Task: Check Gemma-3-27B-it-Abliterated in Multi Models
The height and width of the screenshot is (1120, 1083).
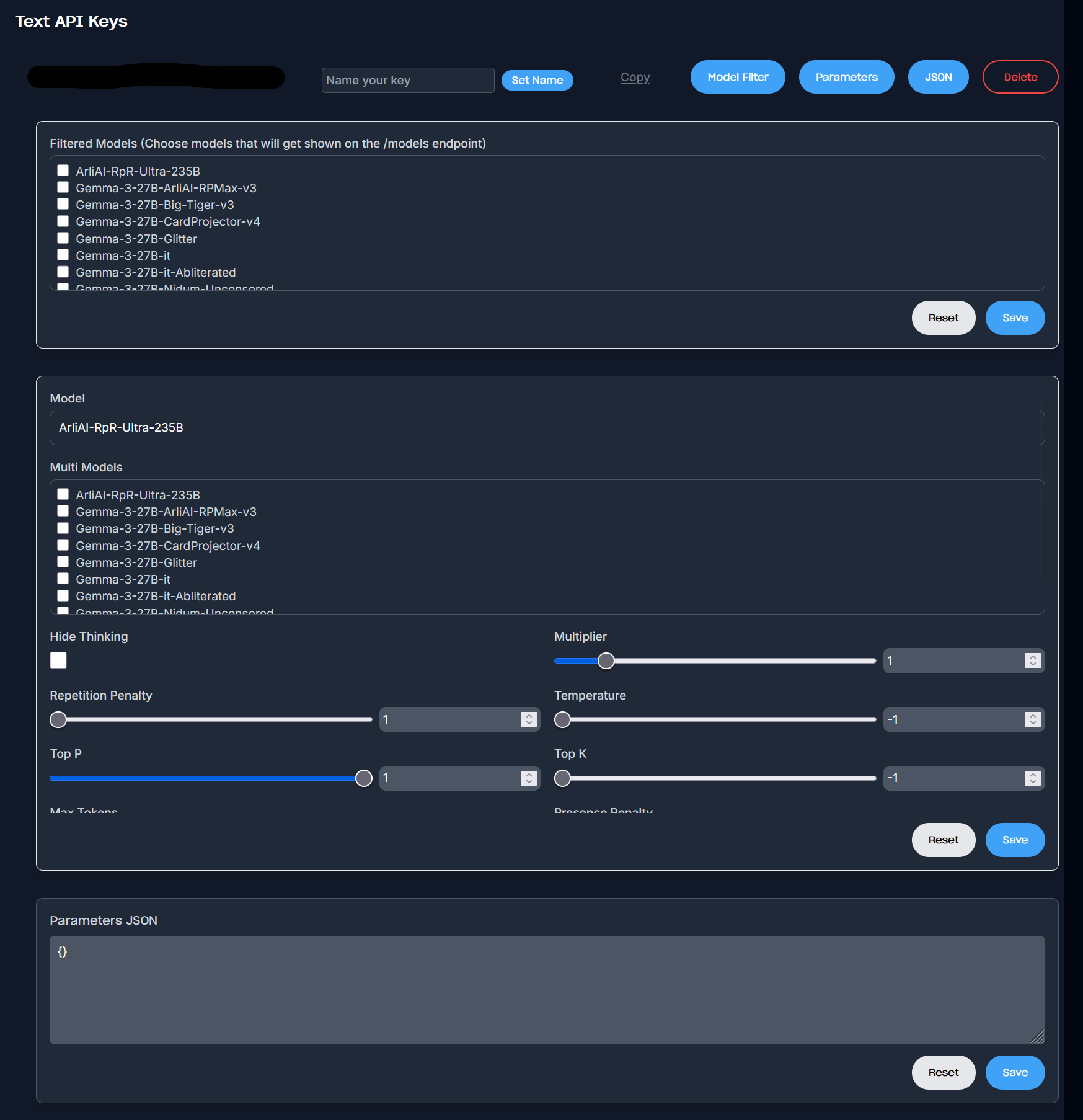Action: coord(63,595)
